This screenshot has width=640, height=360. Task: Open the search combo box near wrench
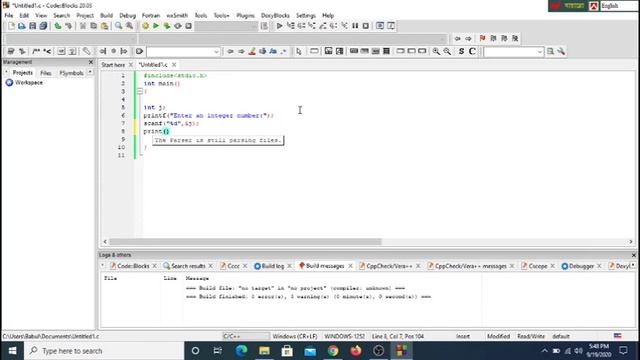(513, 52)
